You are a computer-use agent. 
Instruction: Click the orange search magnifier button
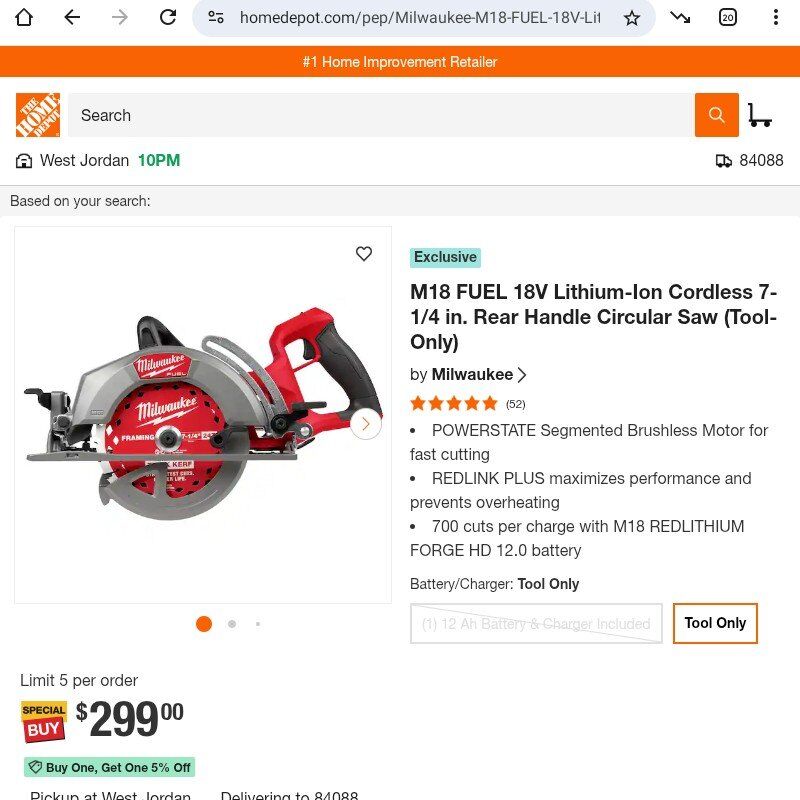click(716, 115)
